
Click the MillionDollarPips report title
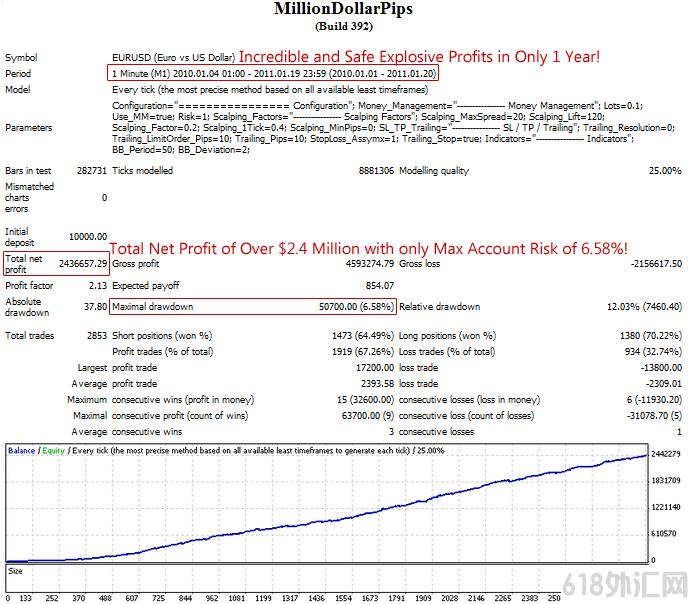point(343,9)
